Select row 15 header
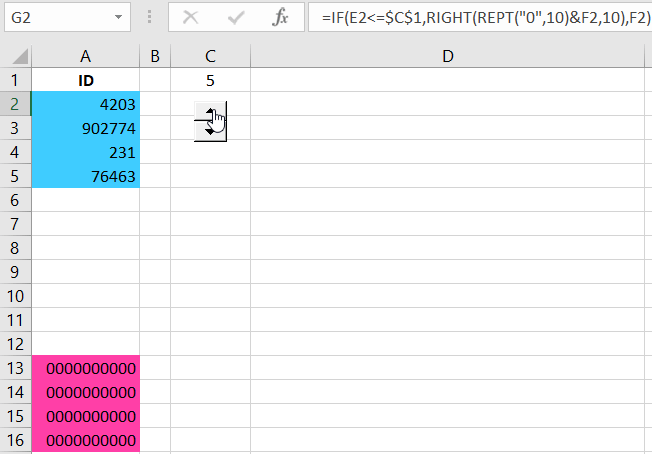652x454 pixels. 15,416
